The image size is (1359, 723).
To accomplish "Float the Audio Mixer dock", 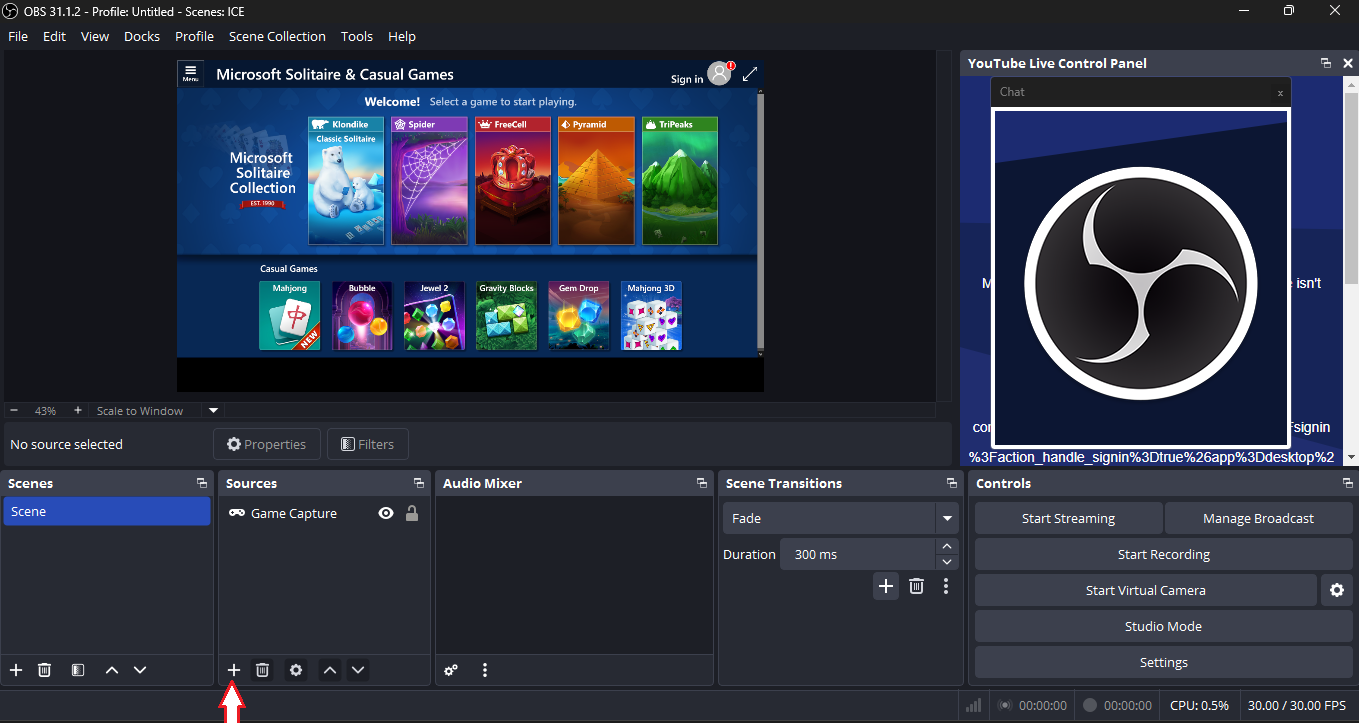I will tap(702, 483).
